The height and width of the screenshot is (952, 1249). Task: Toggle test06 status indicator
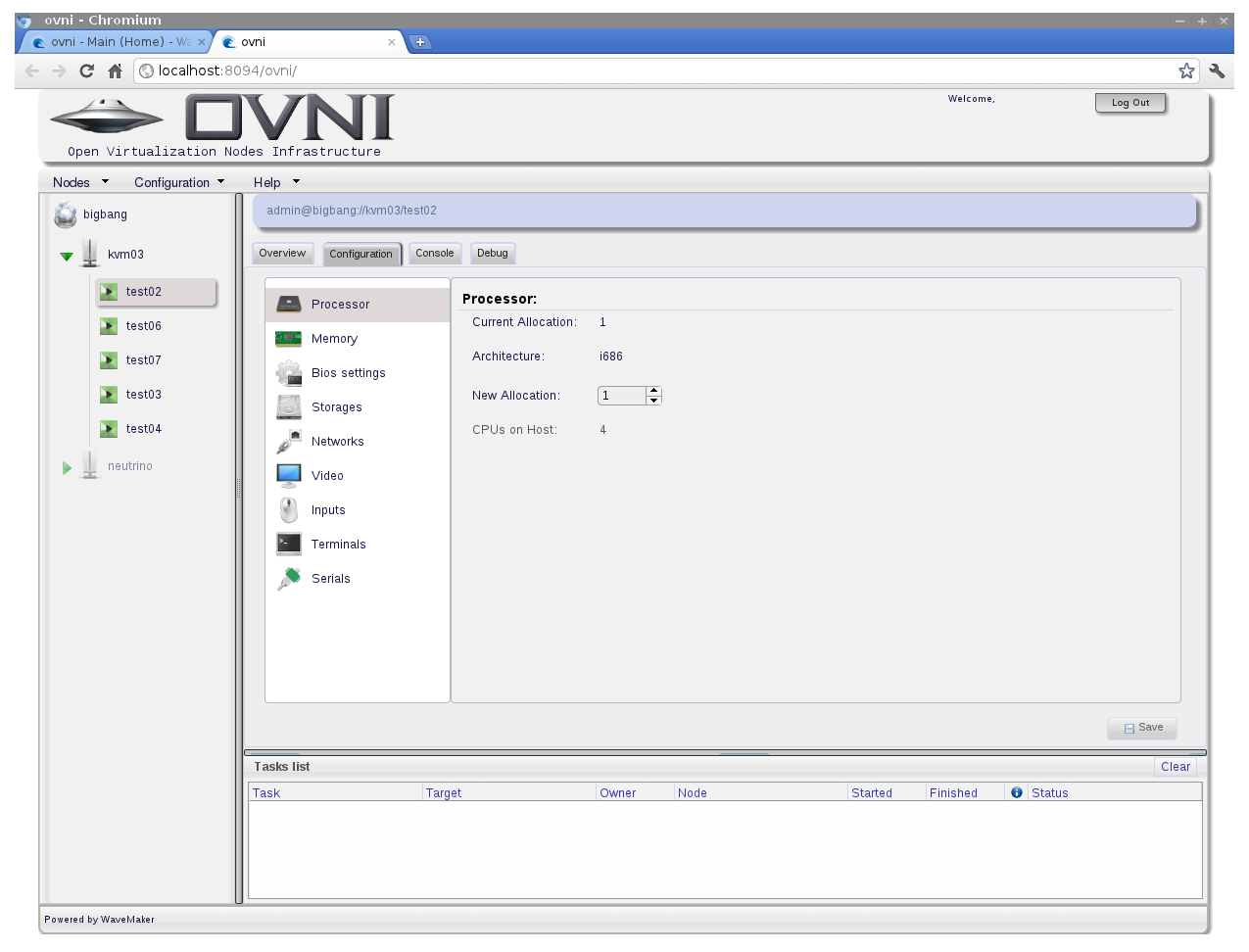(x=107, y=325)
